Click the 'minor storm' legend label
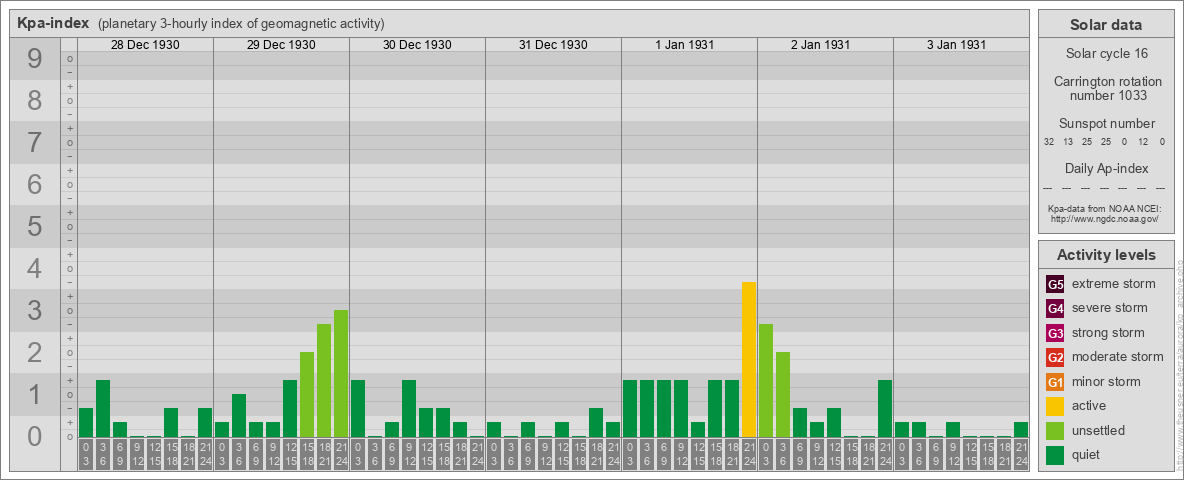Viewport: 1184px width, 480px height. click(1106, 382)
